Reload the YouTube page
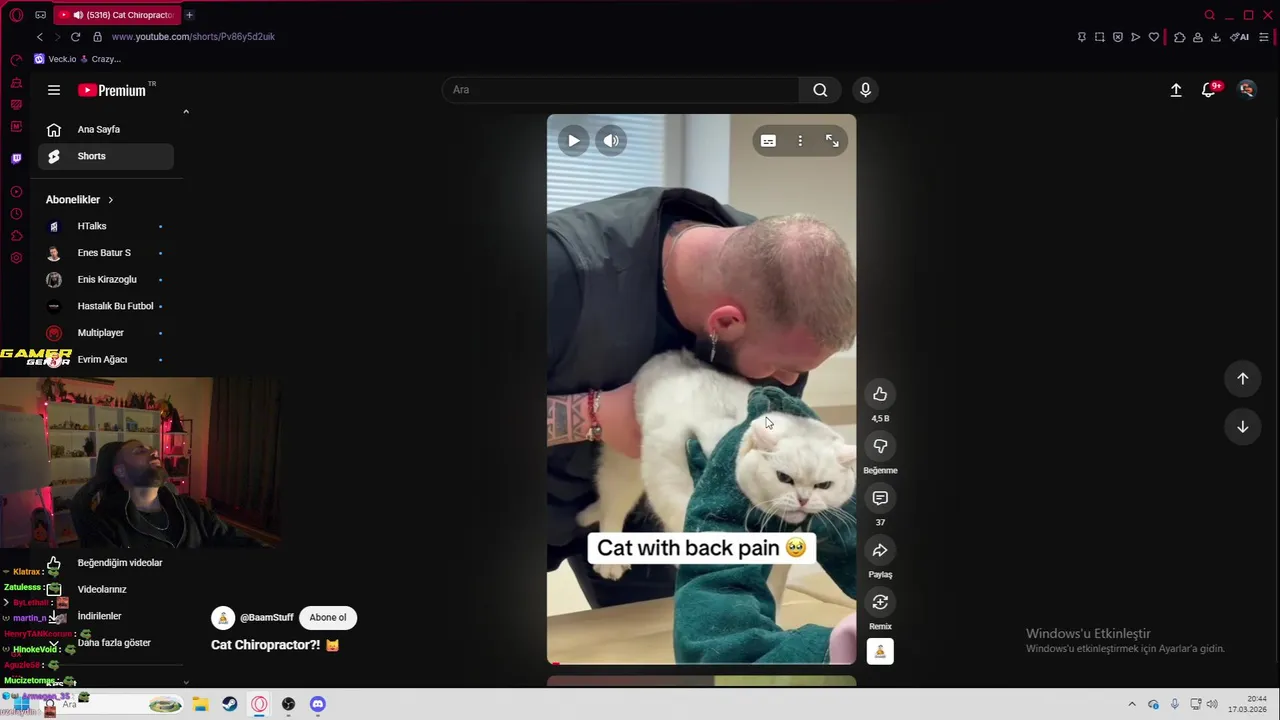Screen dimensions: 1280x720 pyautogui.click(x=75, y=37)
